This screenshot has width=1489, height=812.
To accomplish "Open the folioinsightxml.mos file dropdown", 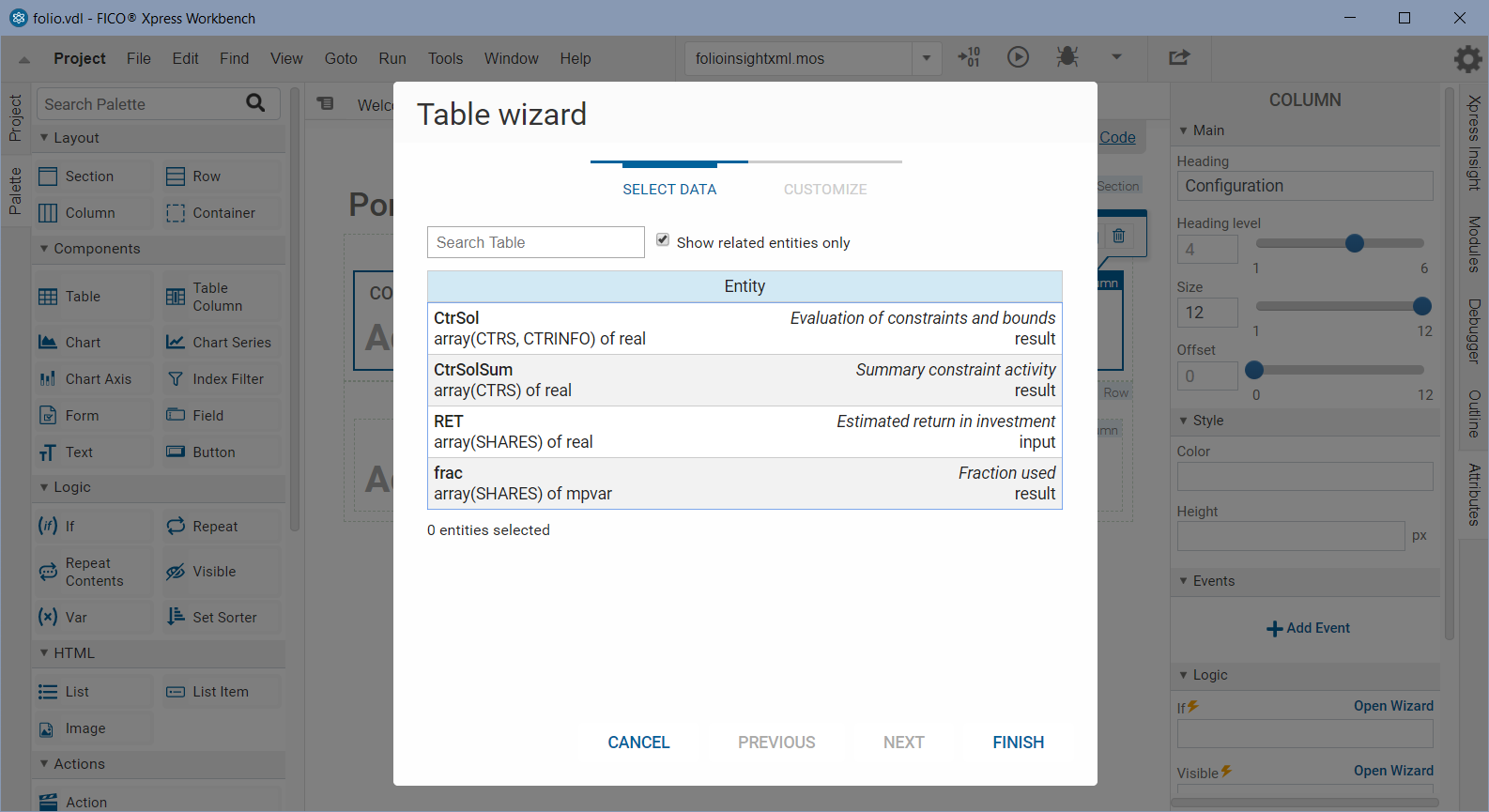I will pos(926,58).
